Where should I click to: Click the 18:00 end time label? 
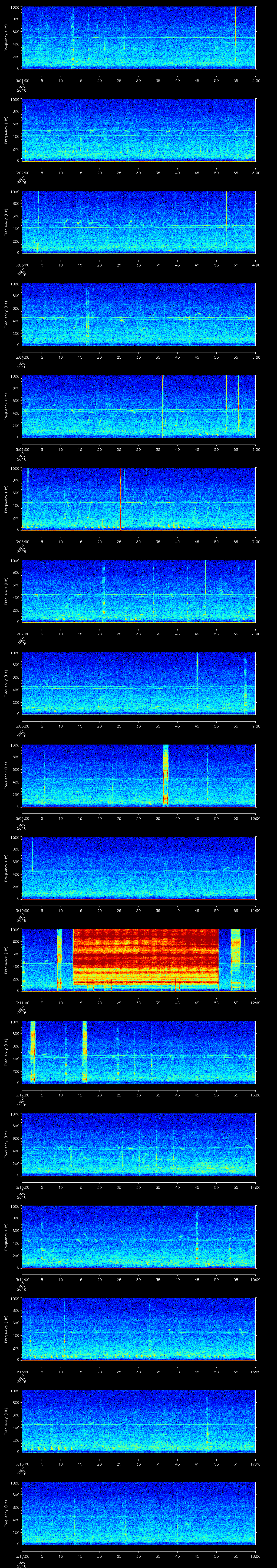coord(255,1556)
